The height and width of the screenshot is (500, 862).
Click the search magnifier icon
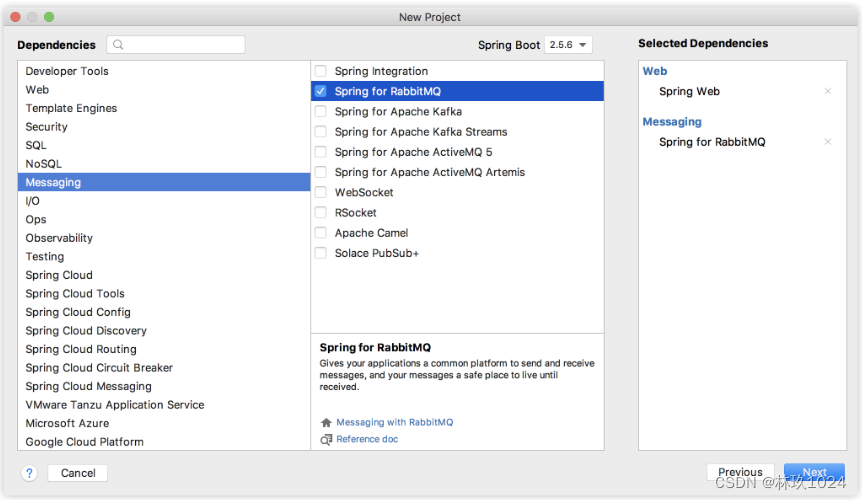118,45
